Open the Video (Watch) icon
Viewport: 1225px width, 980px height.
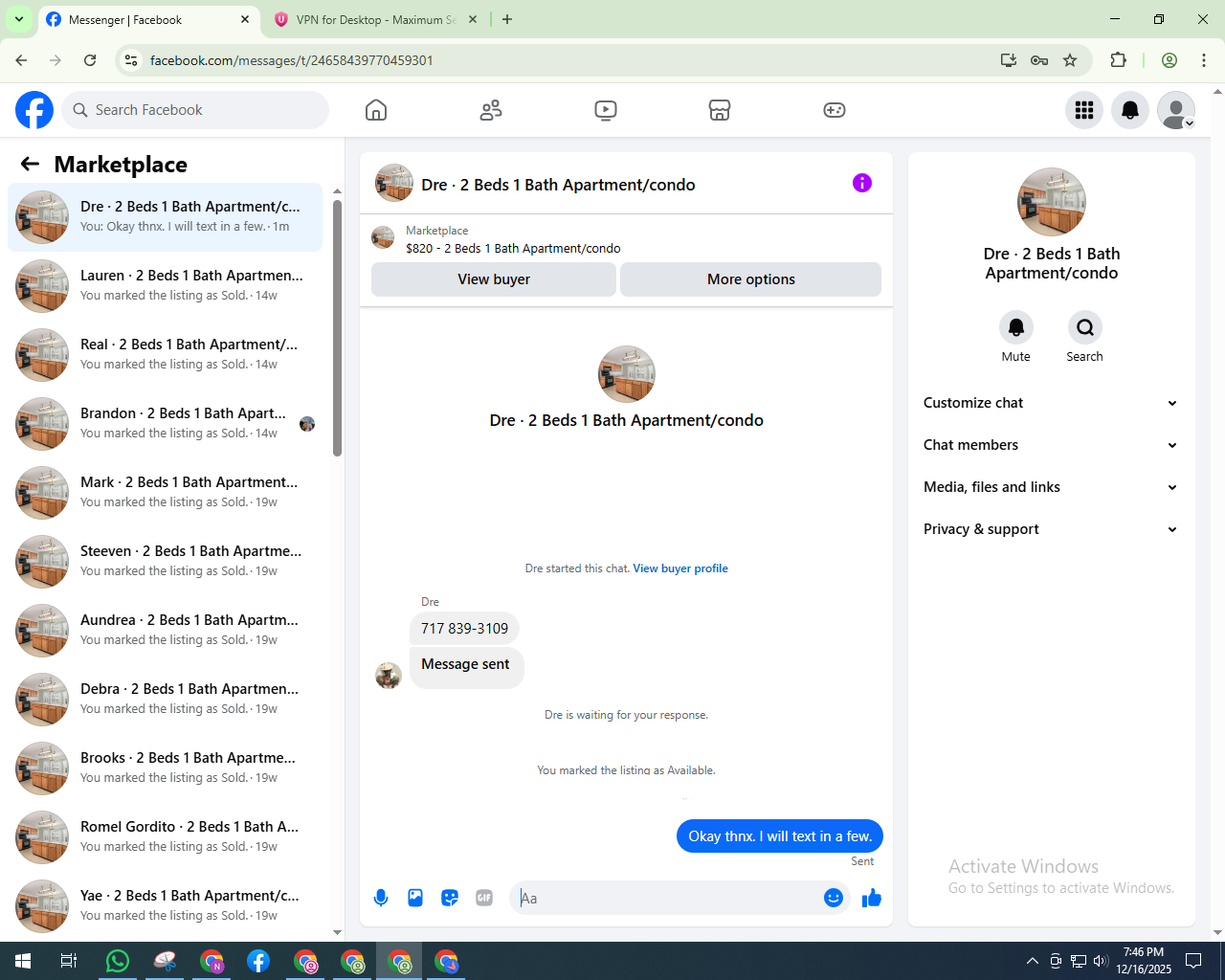coord(606,110)
